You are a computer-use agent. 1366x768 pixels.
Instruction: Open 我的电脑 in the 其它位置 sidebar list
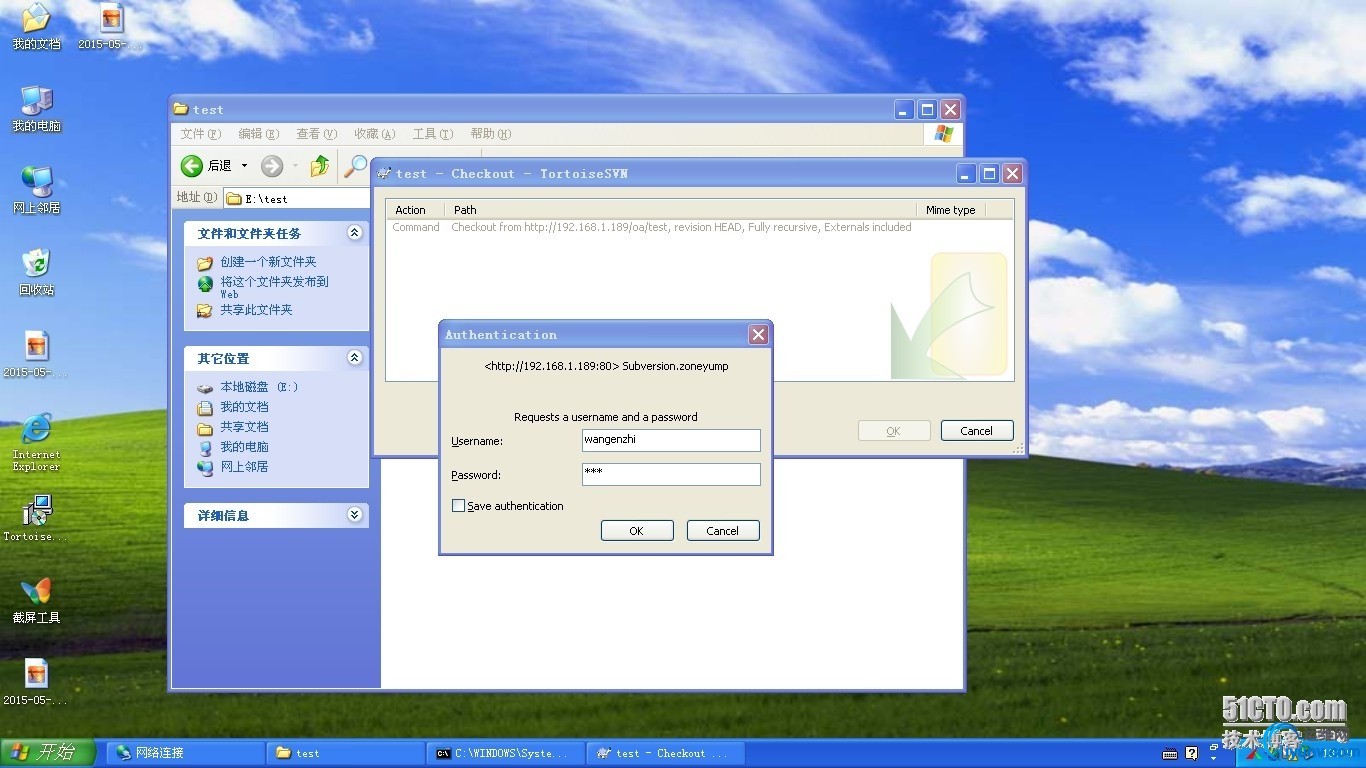(244, 447)
